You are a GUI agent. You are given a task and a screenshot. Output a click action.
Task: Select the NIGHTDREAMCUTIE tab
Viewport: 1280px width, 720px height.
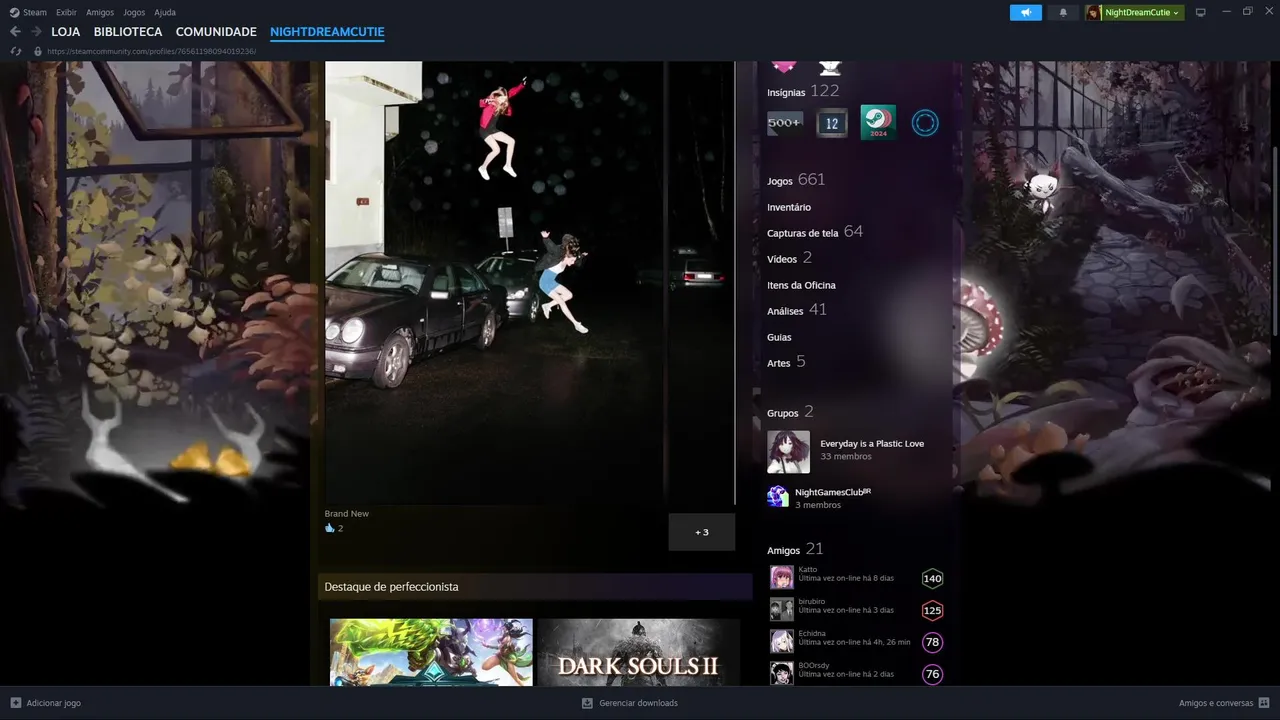(x=327, y=32)
